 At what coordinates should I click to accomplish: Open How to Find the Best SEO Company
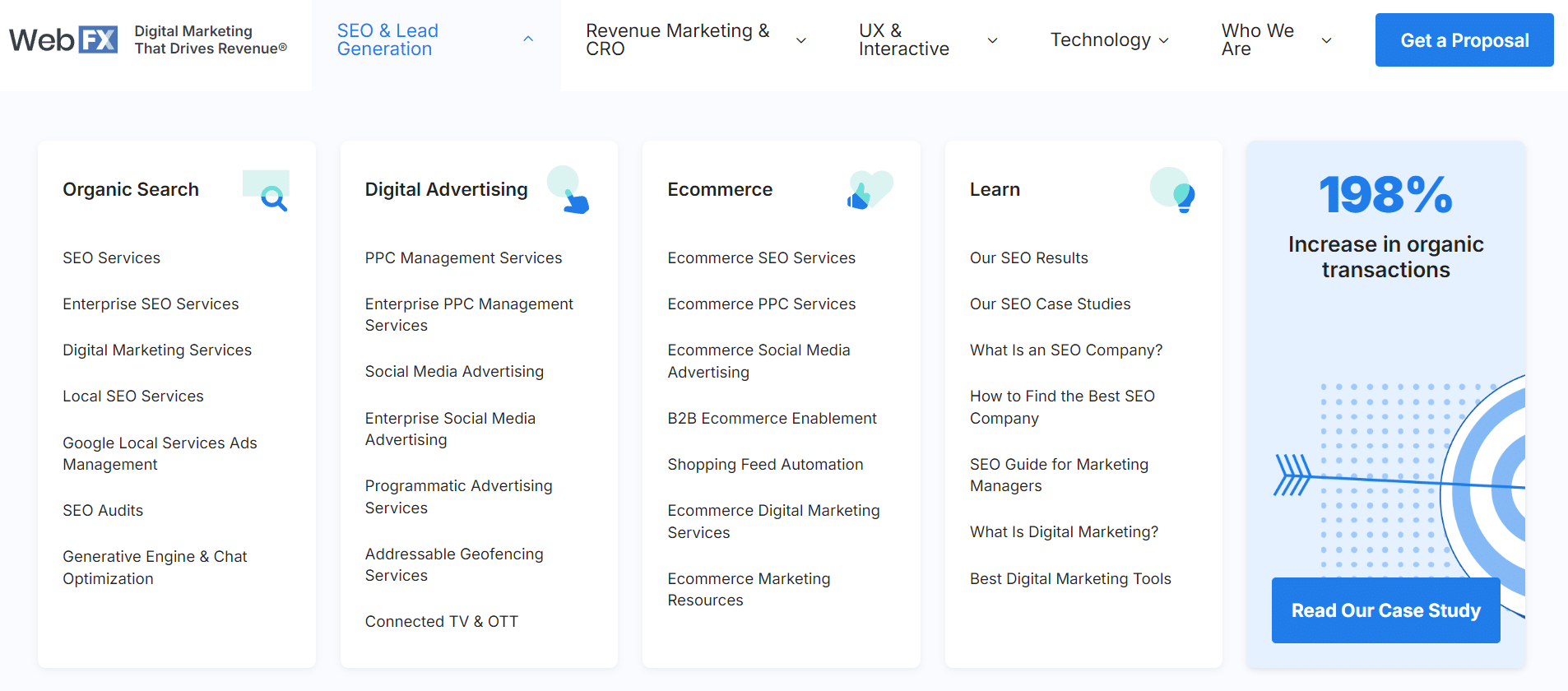tap(1062, 406)
